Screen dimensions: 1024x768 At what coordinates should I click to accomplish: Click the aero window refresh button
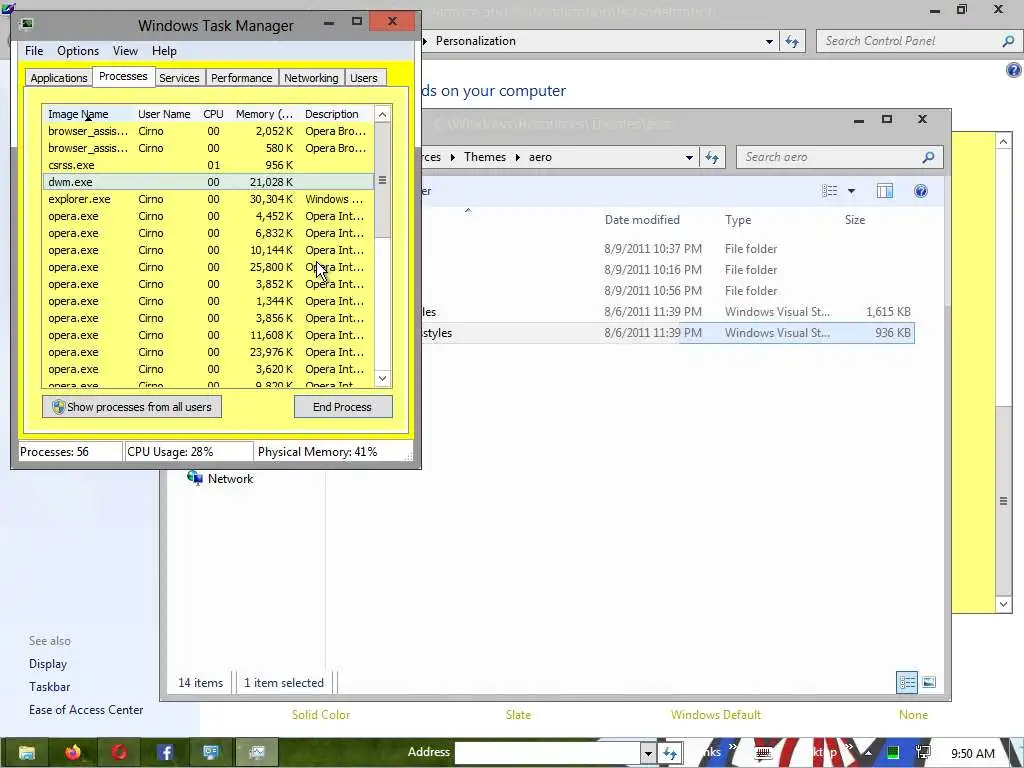click(x=712, y=157)
